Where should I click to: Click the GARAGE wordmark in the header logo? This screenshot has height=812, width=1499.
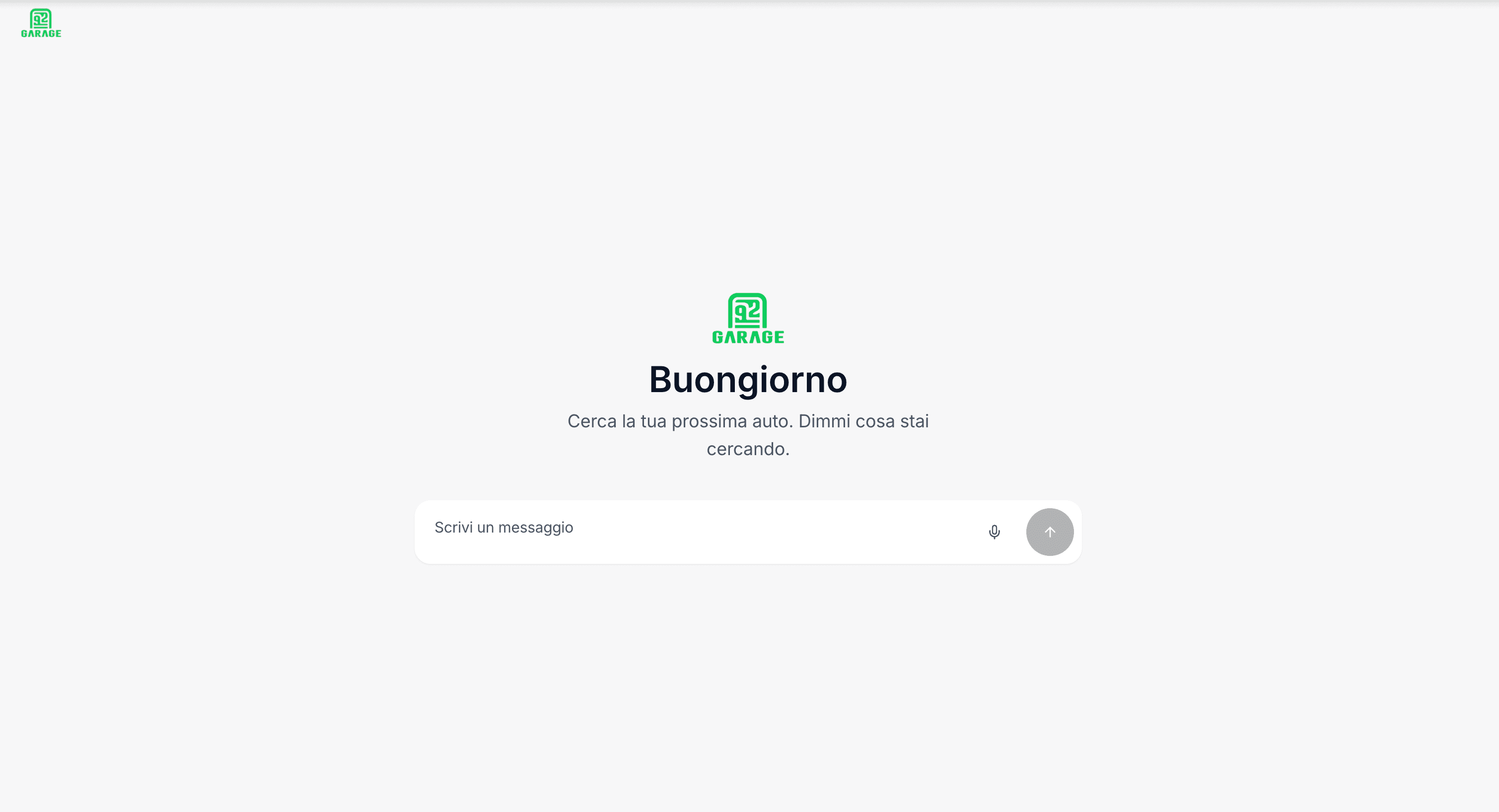(41, 34)
